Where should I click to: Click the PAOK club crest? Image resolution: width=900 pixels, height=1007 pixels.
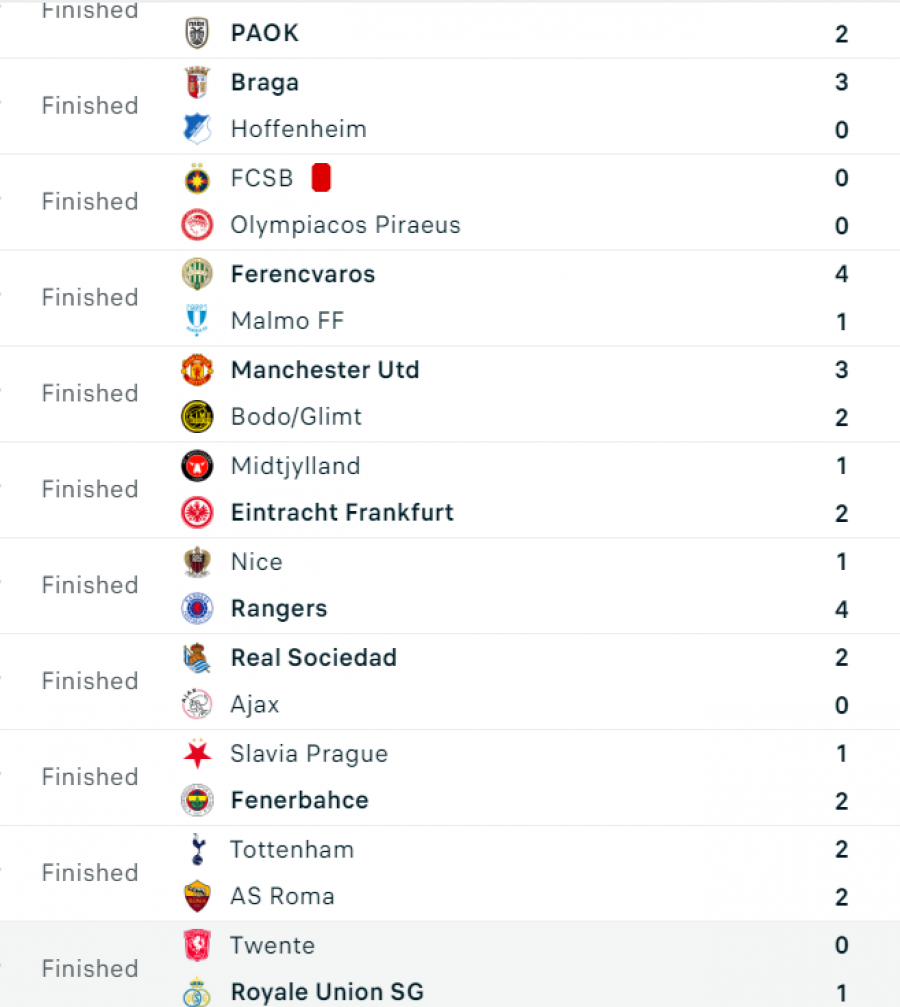coord(197,33)
